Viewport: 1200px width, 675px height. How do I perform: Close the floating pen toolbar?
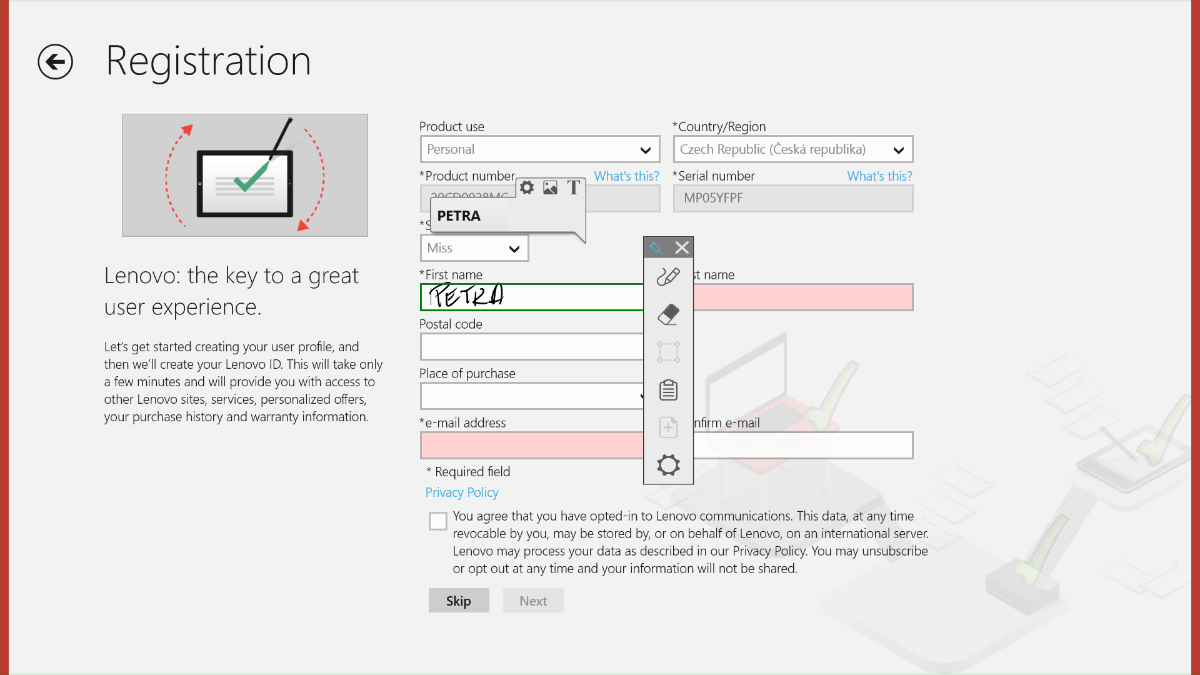coord(682,247)
